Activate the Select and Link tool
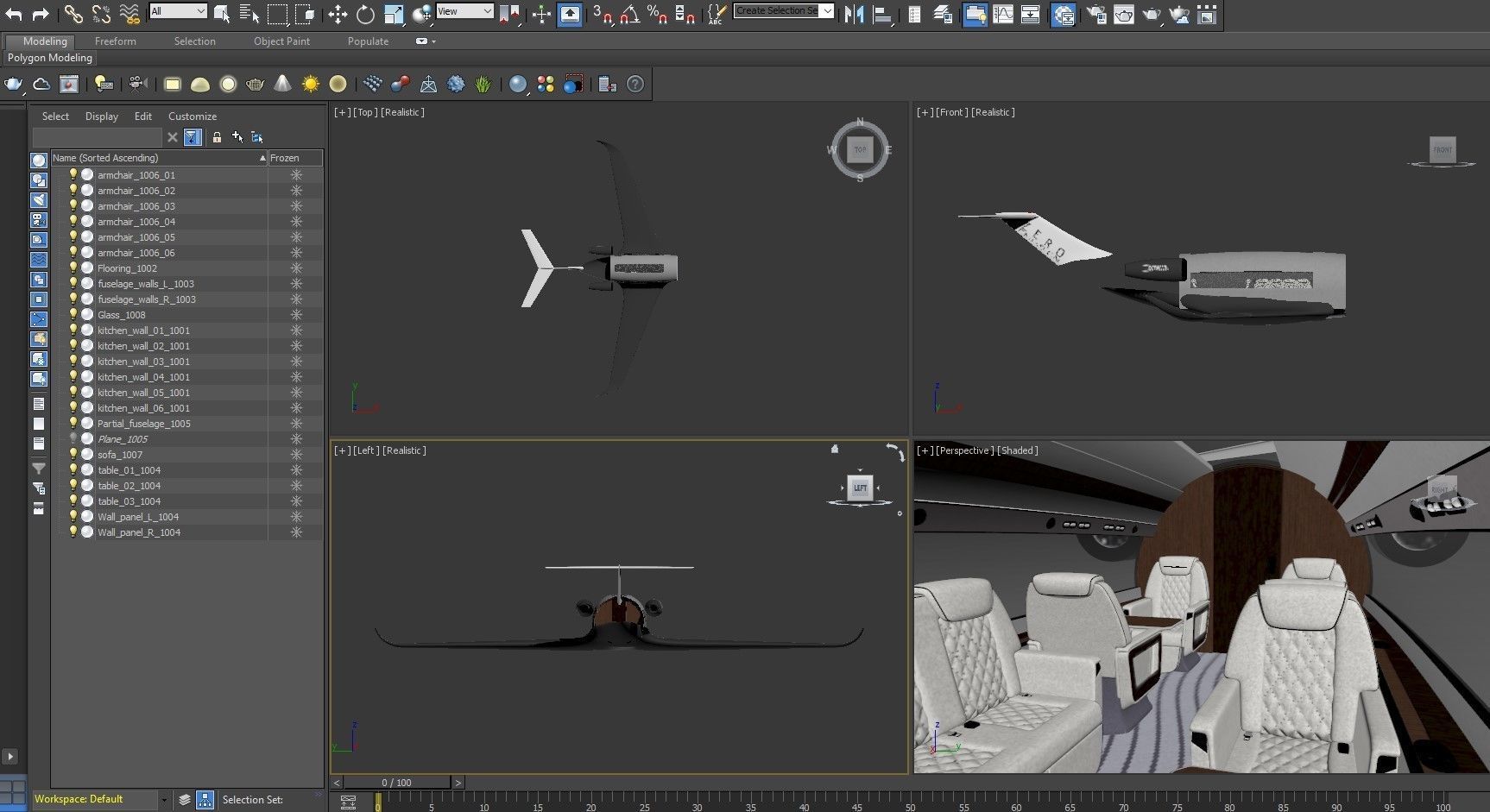The width and height of the screenshot is (1490, 812). (x=73, y=14)
